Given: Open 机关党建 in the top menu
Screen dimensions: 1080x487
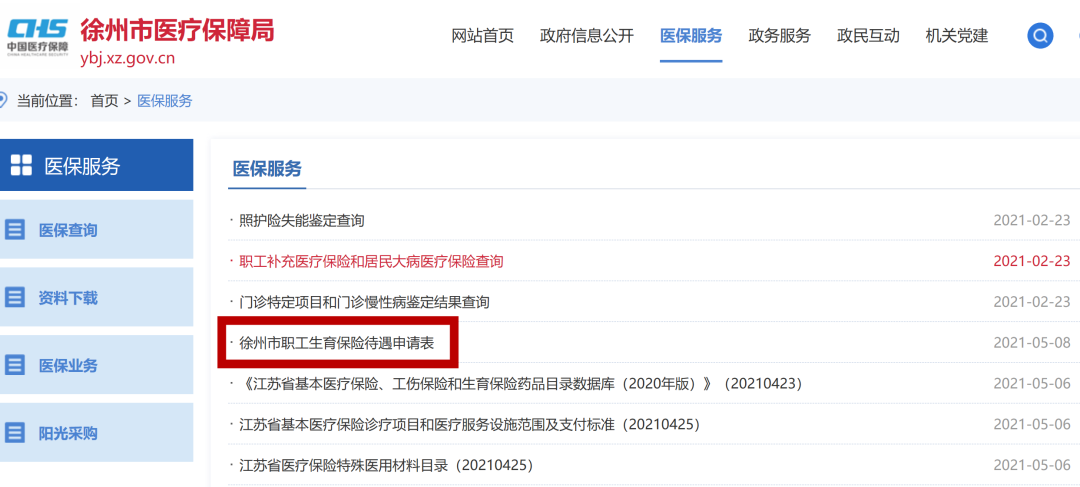Looking at the screenshot, I should (957, 36).
